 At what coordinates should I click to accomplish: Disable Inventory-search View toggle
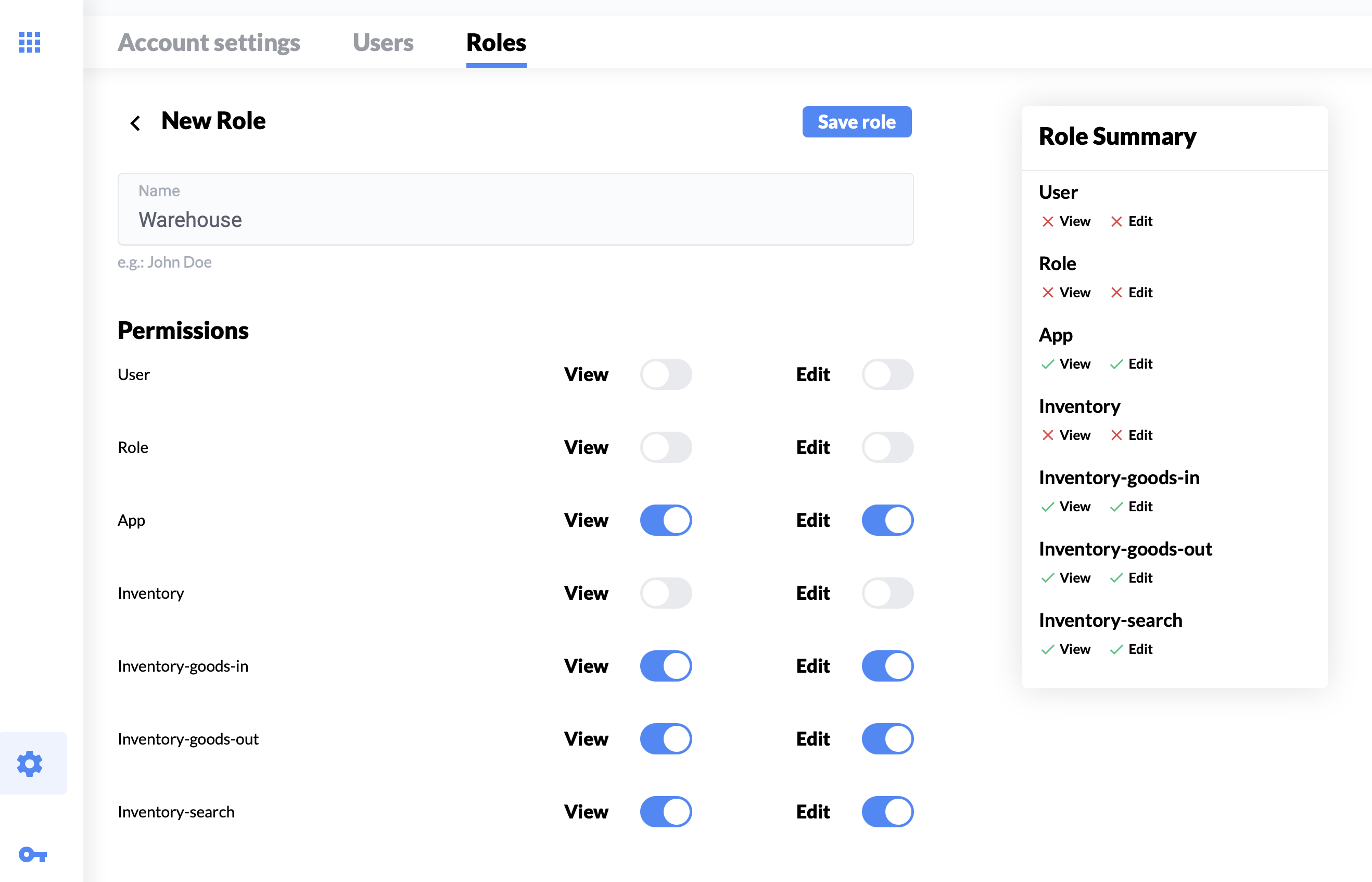pos(666,812)
